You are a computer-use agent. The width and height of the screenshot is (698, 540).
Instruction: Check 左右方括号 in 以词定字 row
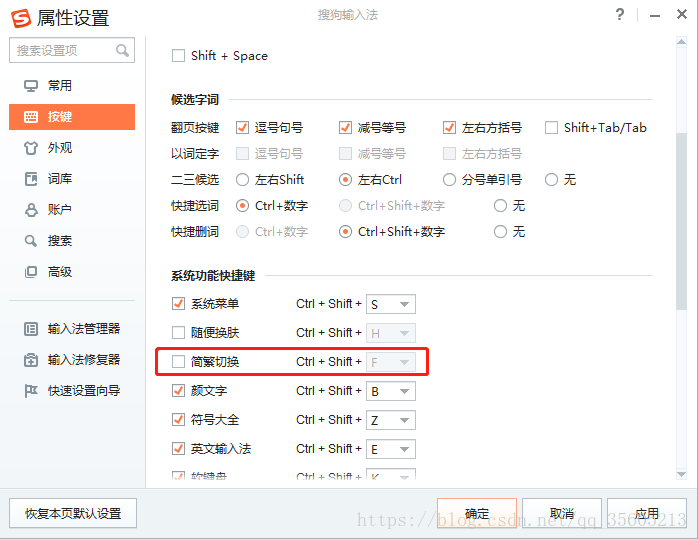(449, 154)
